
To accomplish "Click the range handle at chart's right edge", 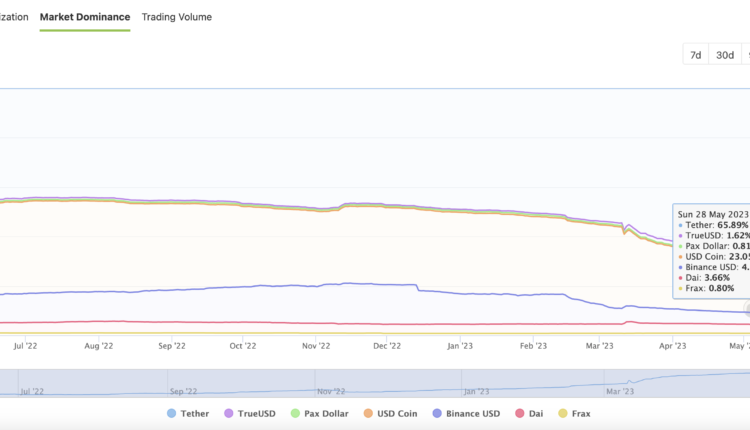I will pos(747,310).
